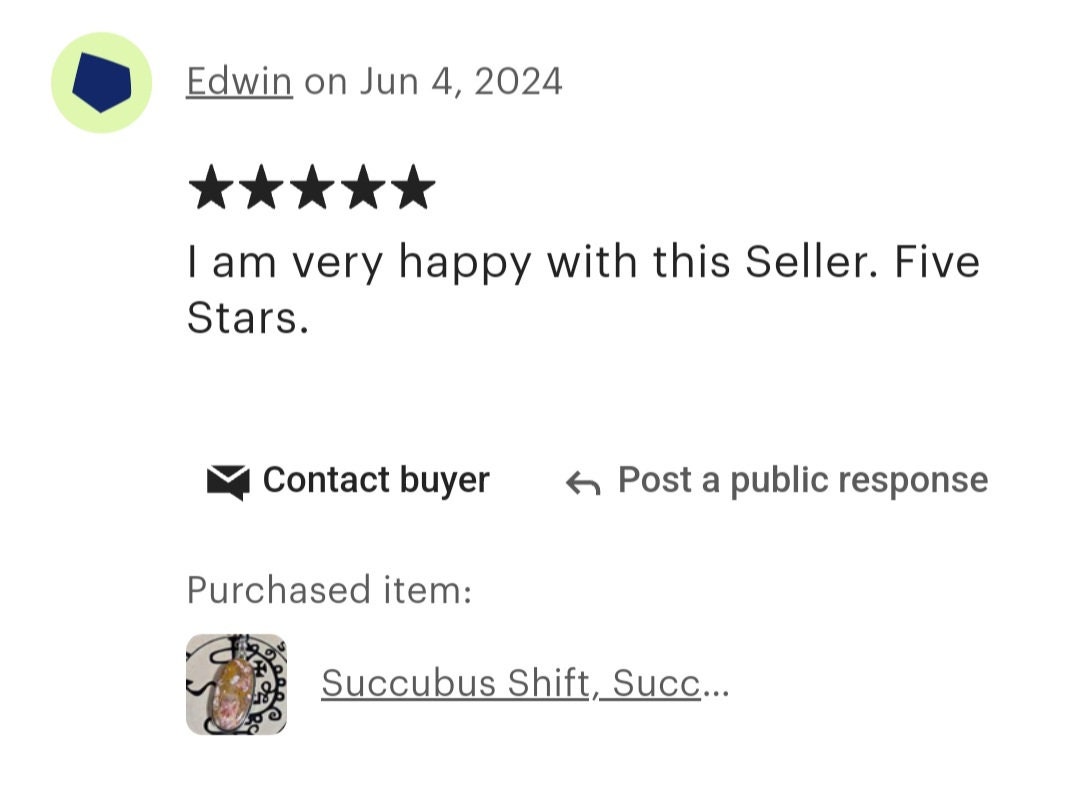This screenshot has width=1080, height=789.
Task: Open the Edwin reviewer profile link
Action: pos(239,81)
